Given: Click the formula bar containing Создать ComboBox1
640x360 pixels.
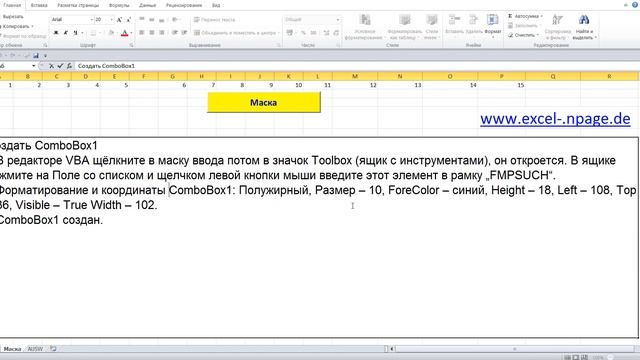Looking at the screenshot, I should click(357, 66).
